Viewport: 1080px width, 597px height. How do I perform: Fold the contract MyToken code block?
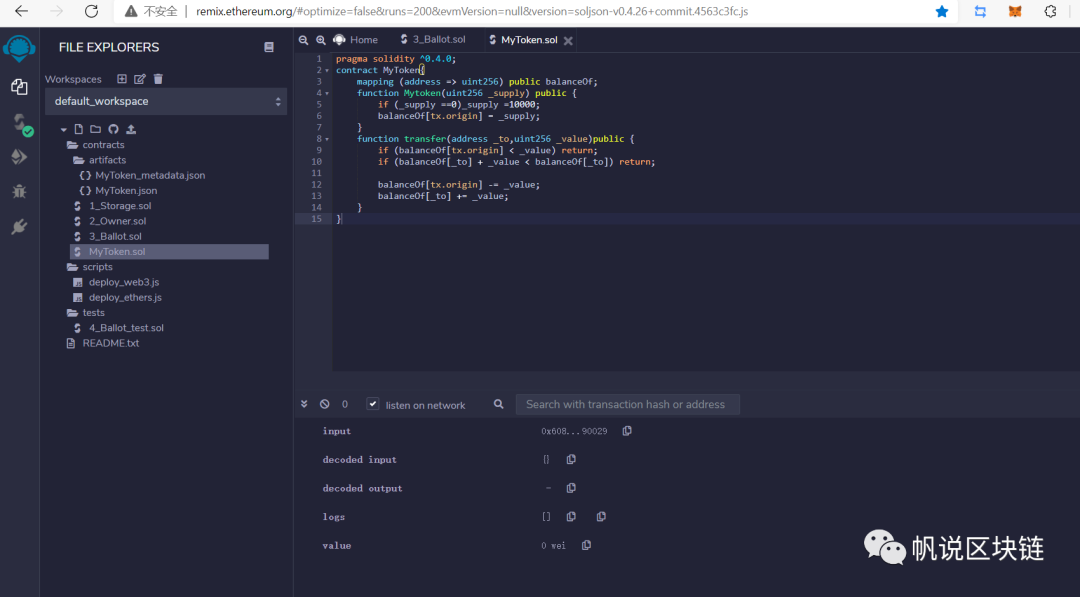tap(327, 70)
